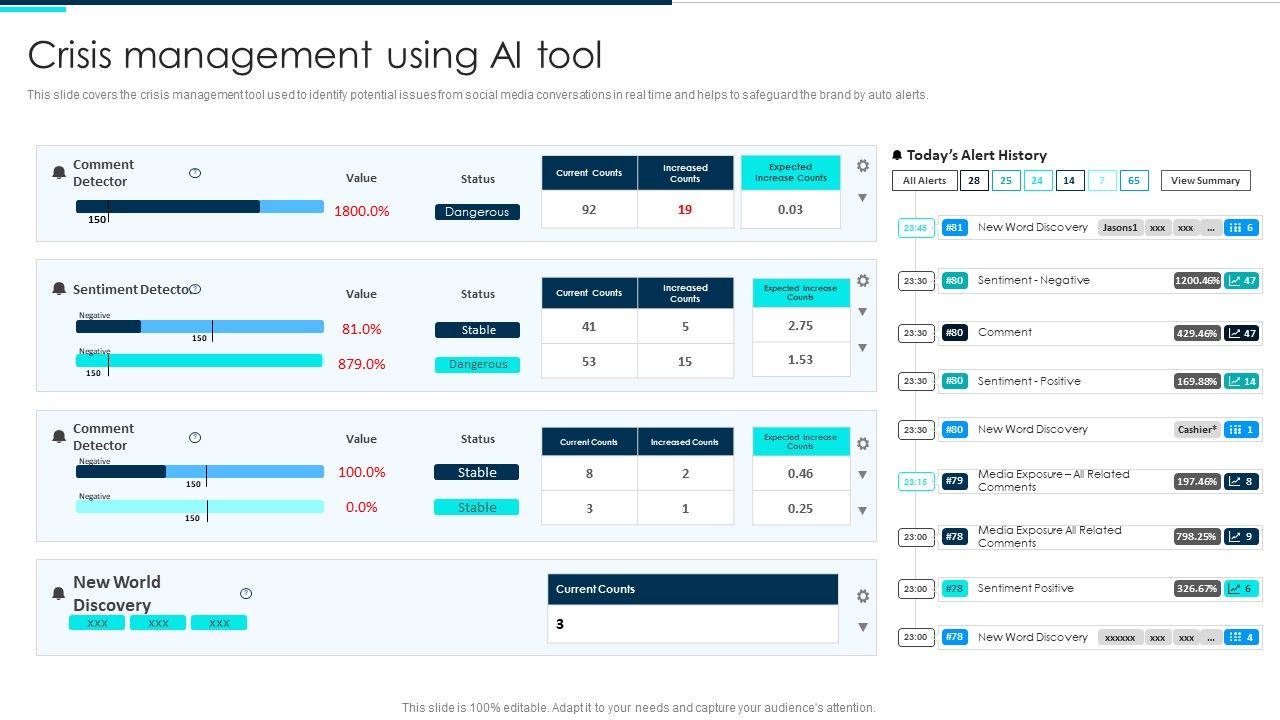Select the 65 alert filter tab

[1133, 181]
